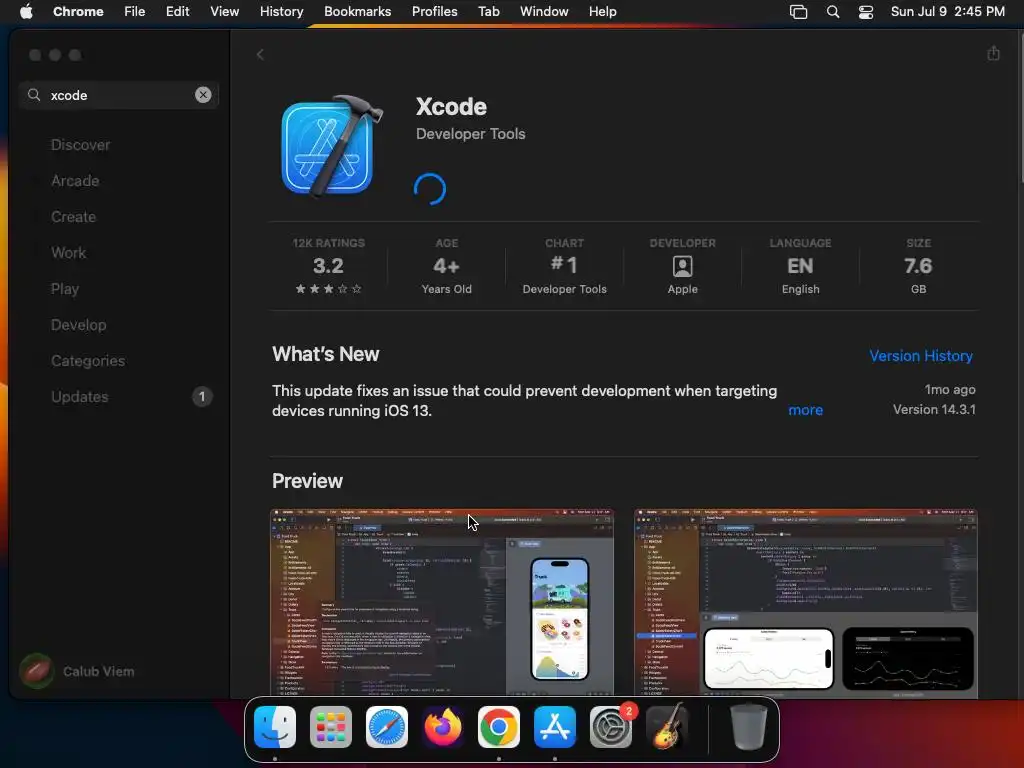Click the date and time in menu bar

(948, 11)
